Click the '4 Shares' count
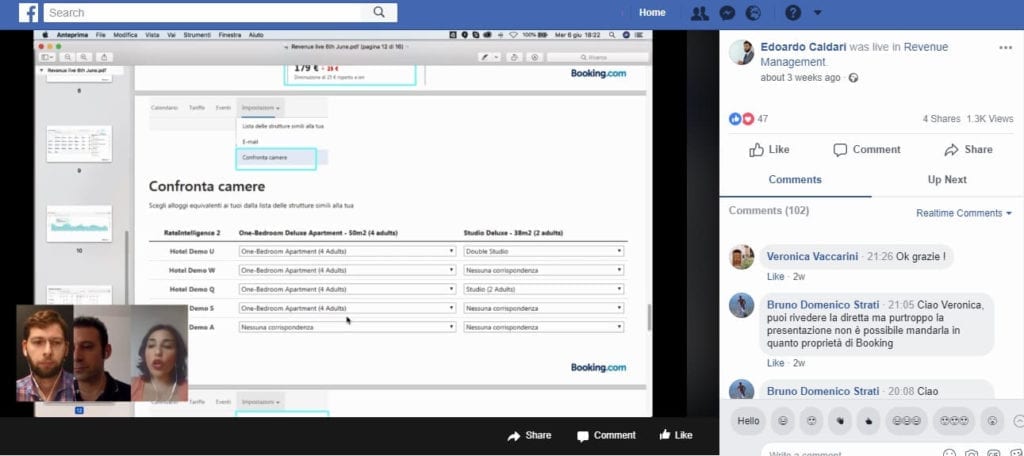Screen dimensions: 1024x456 click(941, 119)
